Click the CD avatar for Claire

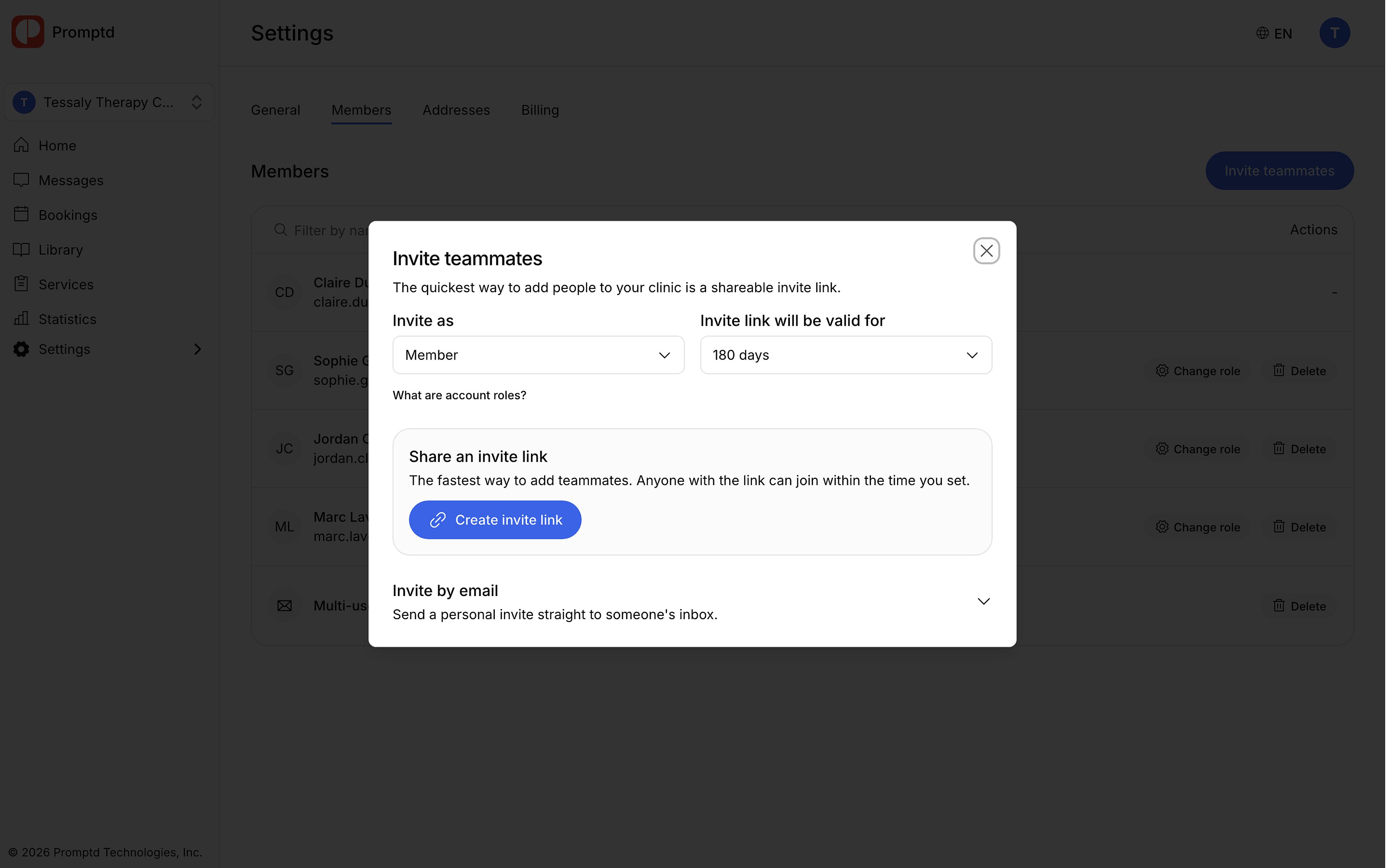[x=285, y=293]
